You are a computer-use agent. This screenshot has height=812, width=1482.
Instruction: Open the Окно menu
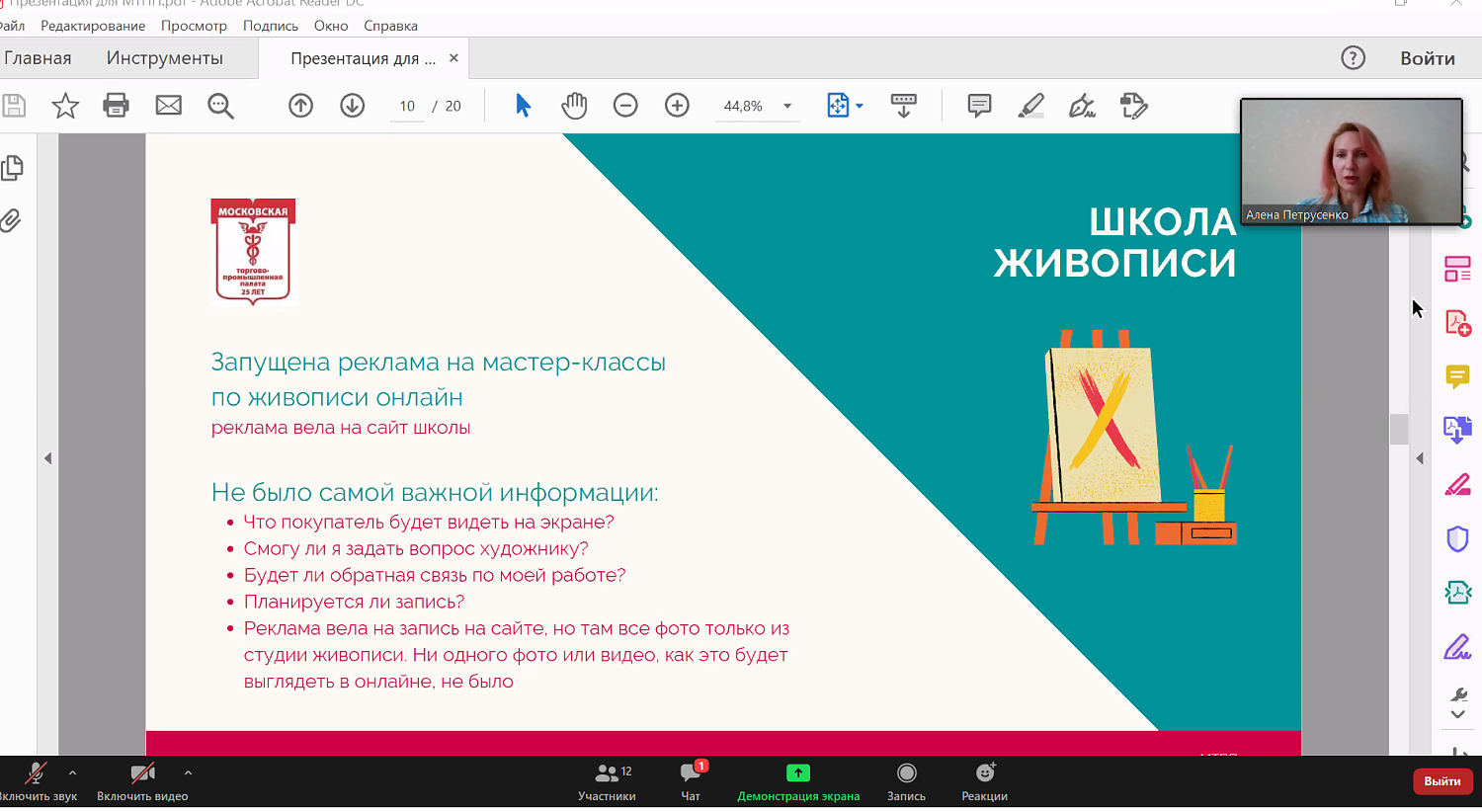click(x=331, y=26)
